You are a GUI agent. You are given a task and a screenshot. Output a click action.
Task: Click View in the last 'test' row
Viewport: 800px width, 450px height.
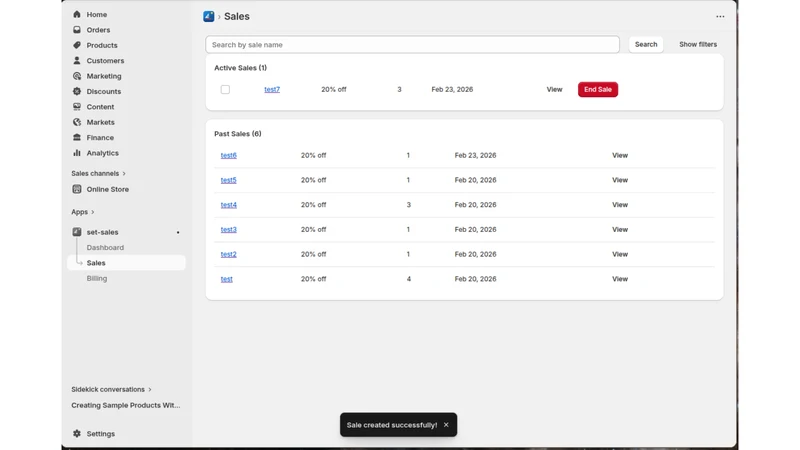click(x=620, y=279)
